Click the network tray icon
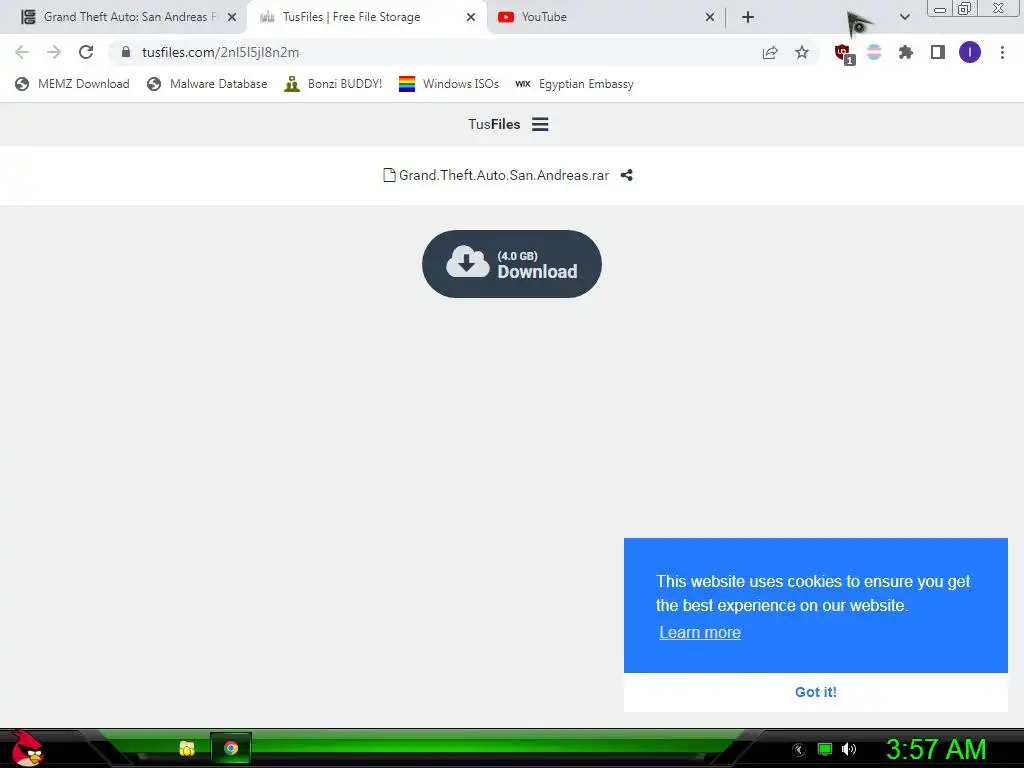This screenshot has height=768, width=1024. coord(825,749)
